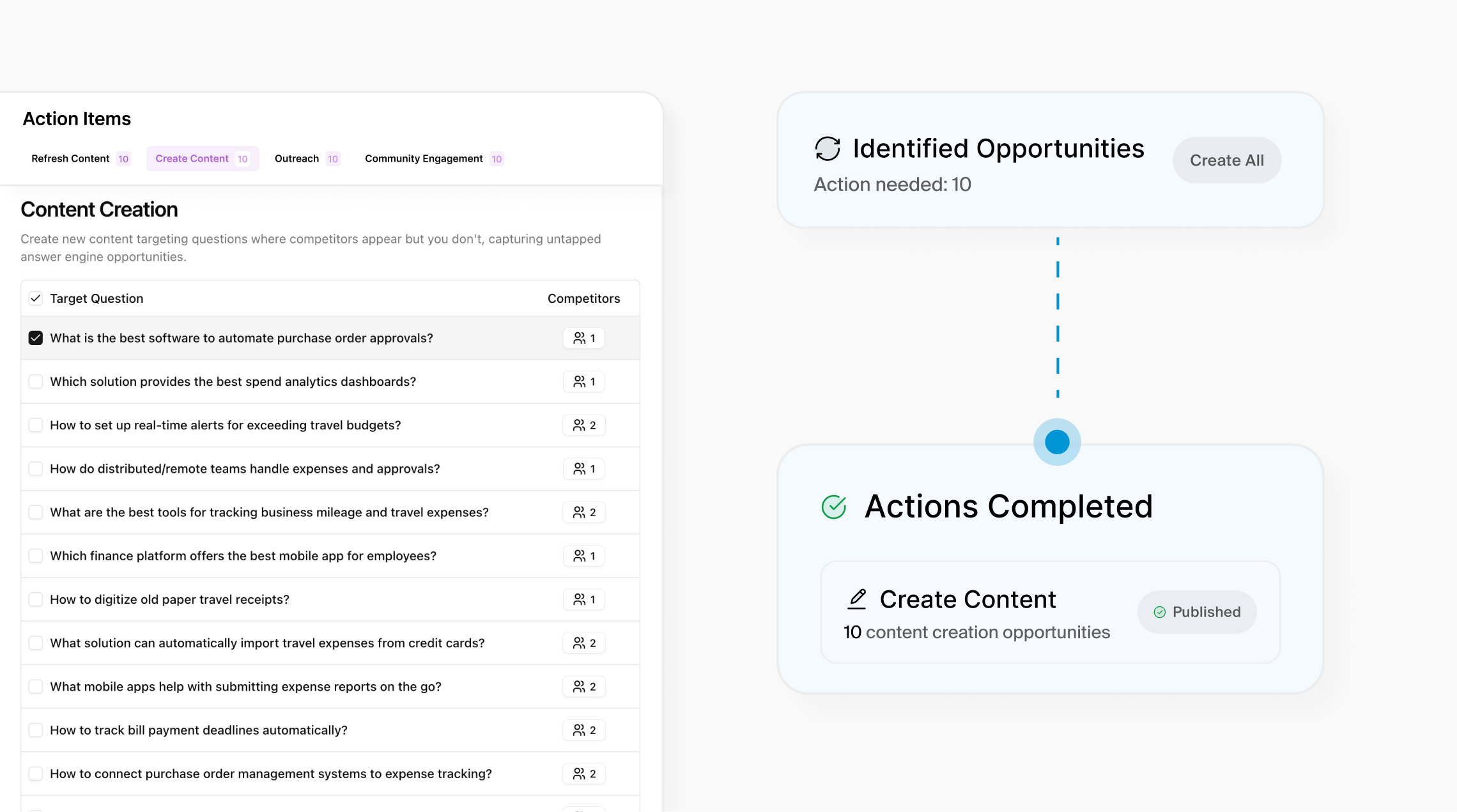Click the Create All button
Screen dimensions: 1457x812
(1227, 160)
